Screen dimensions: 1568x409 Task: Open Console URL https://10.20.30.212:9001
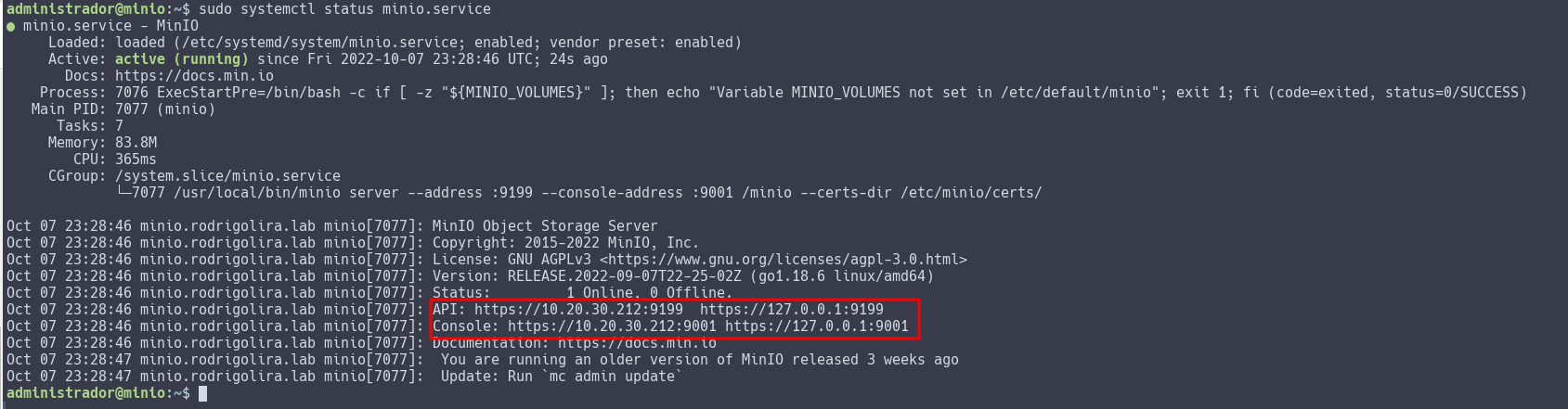click(x=612, y=326)
